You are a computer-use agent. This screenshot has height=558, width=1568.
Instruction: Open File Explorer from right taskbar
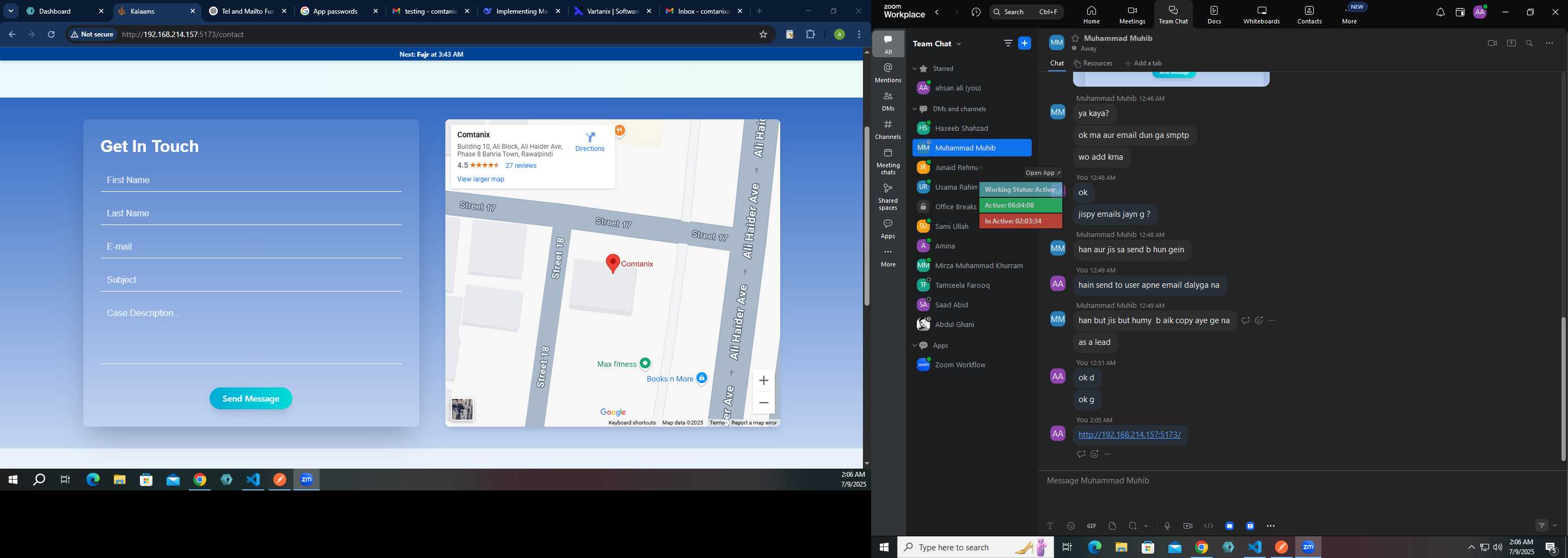point(1121,547)
